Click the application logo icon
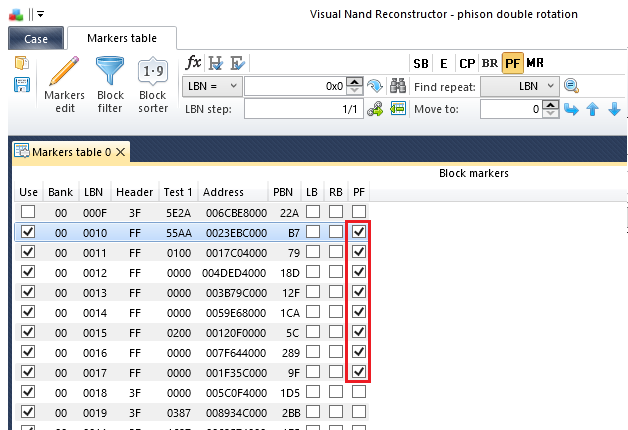This screenshot has width=628, height=430. pos(16,15)
